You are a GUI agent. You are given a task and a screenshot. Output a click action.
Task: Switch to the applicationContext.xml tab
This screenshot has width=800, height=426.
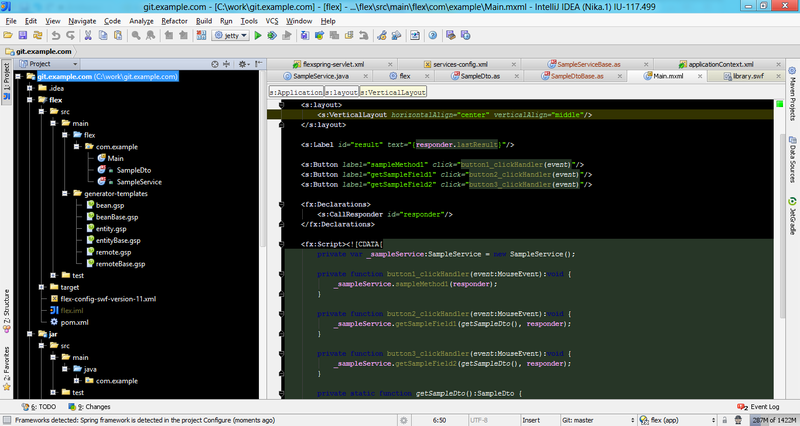(x=720, y=64)
